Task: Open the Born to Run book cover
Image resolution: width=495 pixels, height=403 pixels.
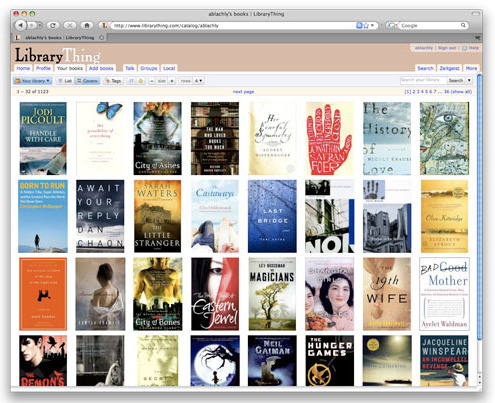Action: [x=43, y=216]
